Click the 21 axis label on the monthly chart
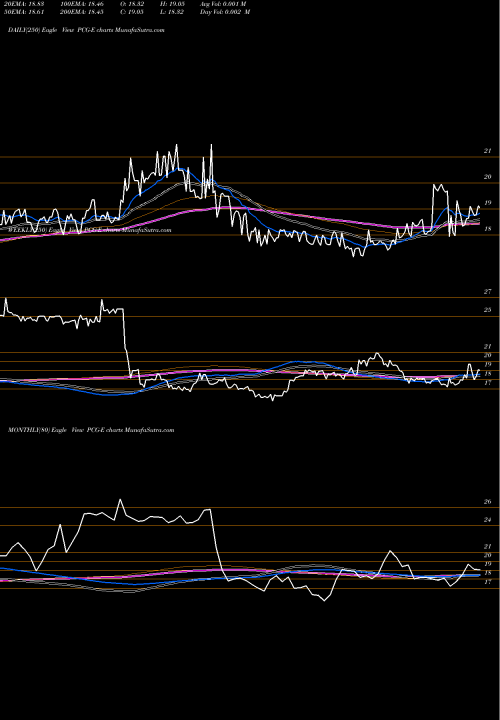This screenshot has width=500, height=720. point(488,546)
